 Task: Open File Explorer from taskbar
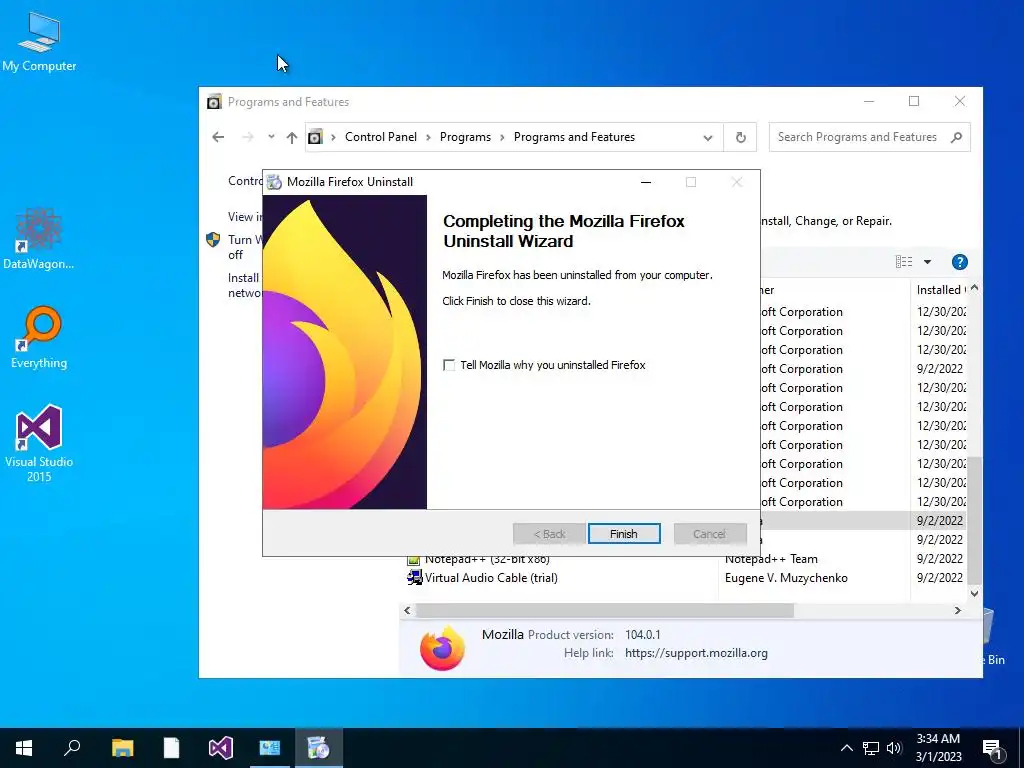pos(122,748)
